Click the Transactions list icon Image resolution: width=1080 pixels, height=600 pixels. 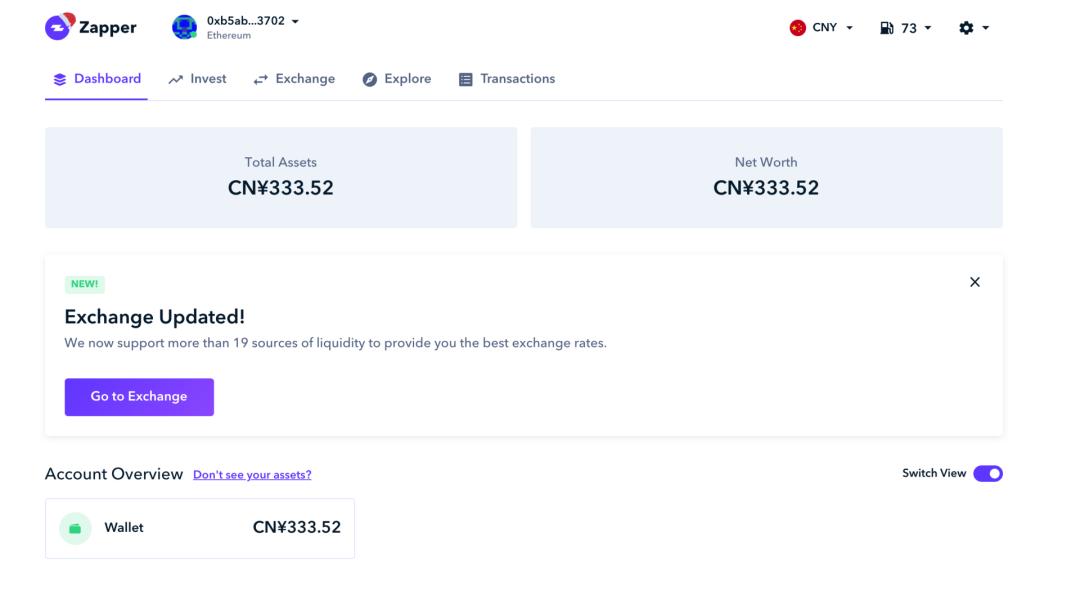[466, 79]
